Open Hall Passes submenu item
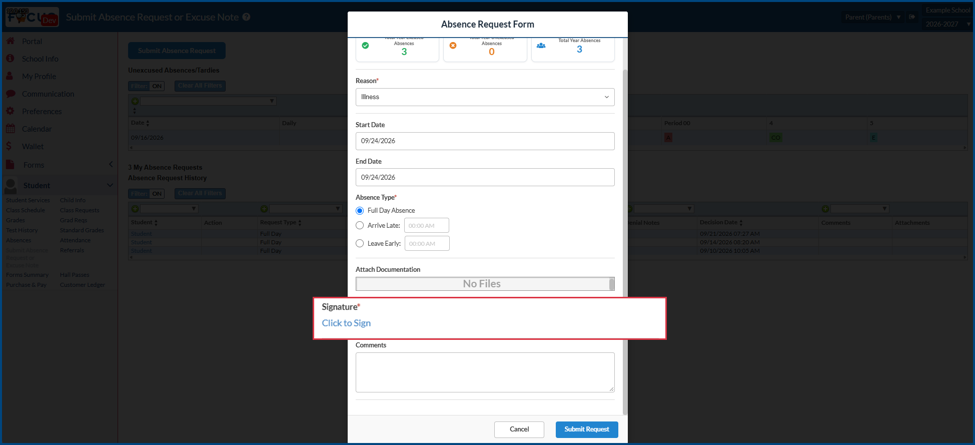 tap(75, 275)
